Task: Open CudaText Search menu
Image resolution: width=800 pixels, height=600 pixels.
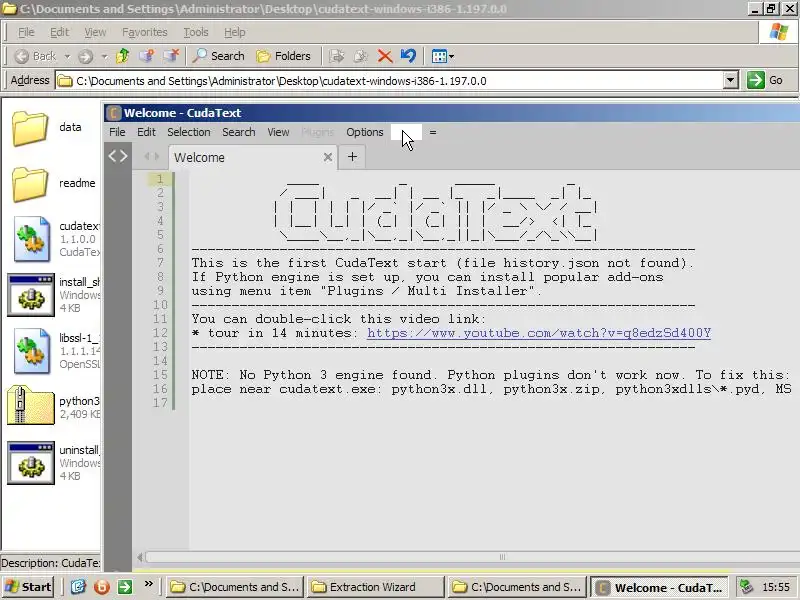Action: [x=238, y=132]
